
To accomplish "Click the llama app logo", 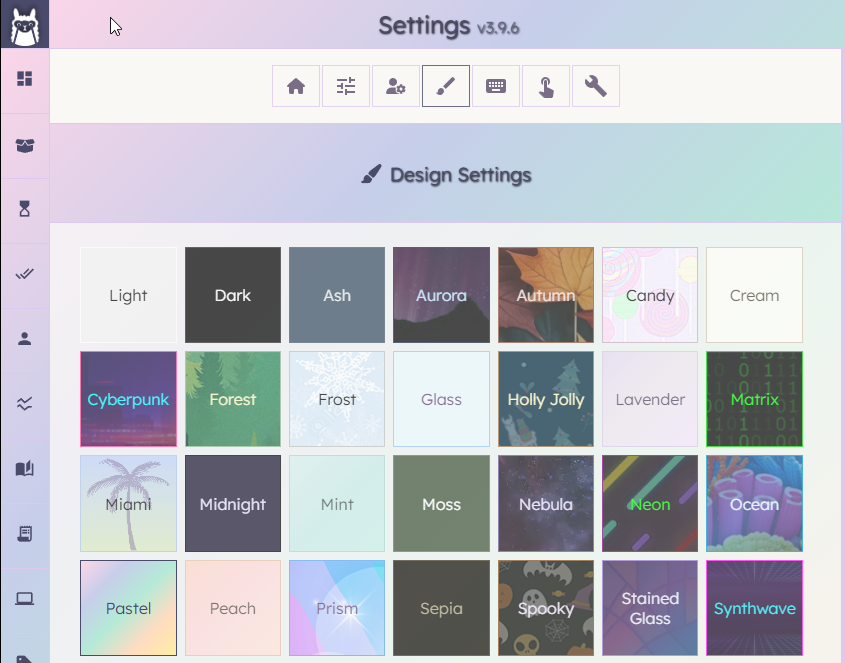I will click(x=24, y=24).
